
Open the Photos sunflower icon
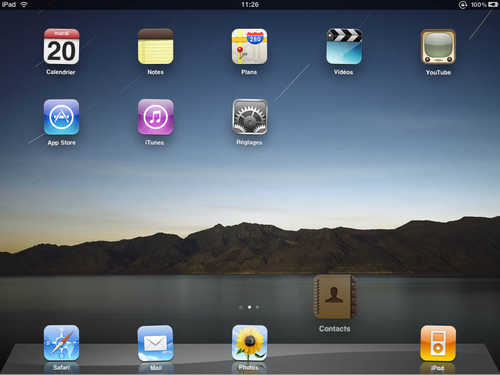[250, 343]
